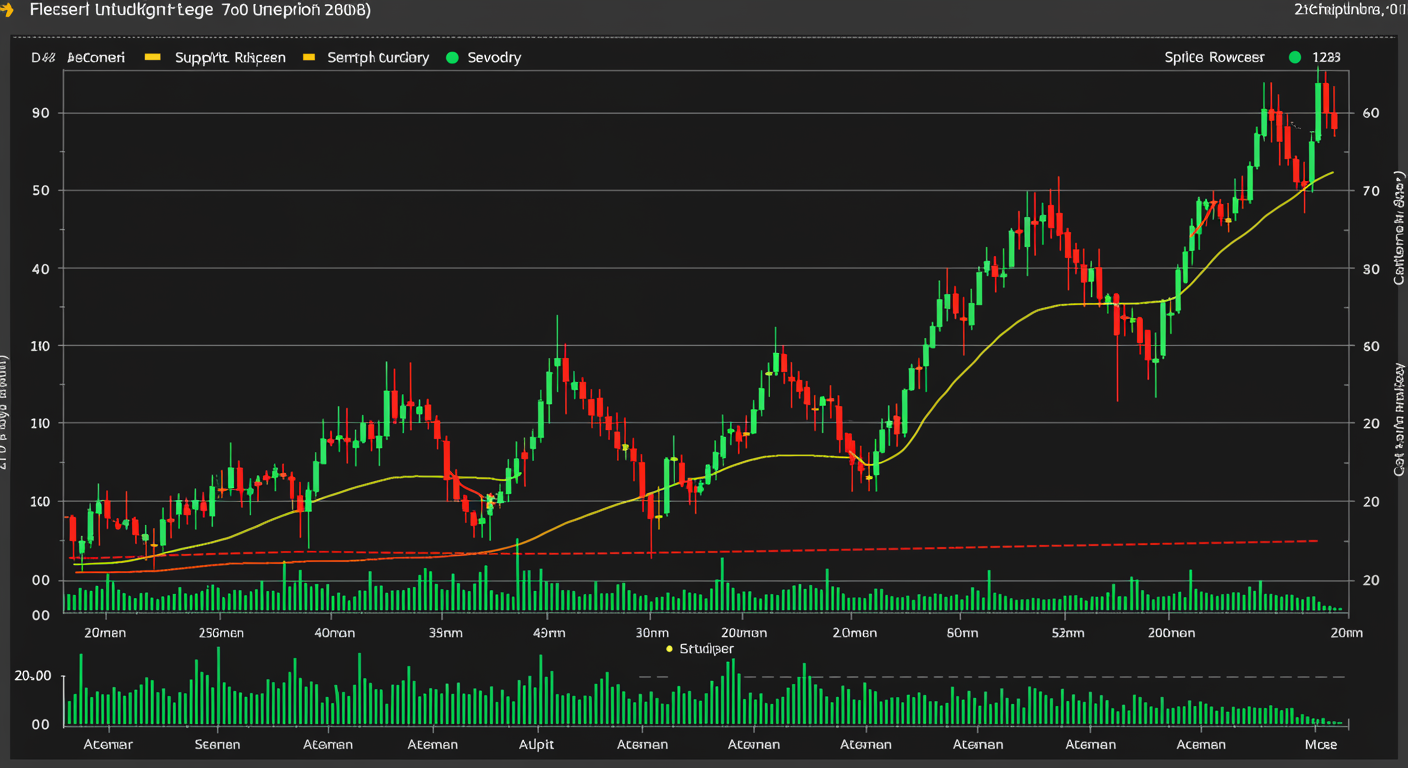Open the Splice Rowceer indicator label
The width and height of the screenshot is (1408, 768).
point(1214,58)
